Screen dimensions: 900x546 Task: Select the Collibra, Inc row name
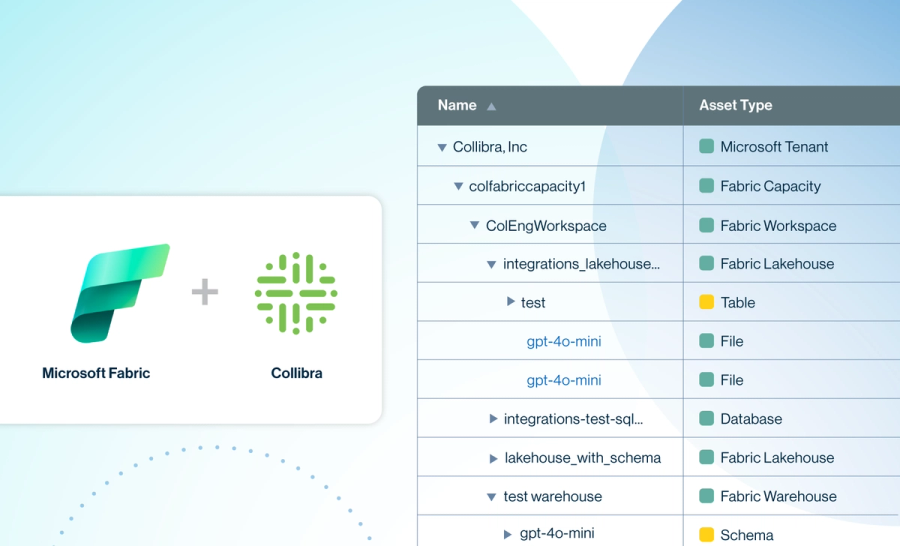(490, 147)
